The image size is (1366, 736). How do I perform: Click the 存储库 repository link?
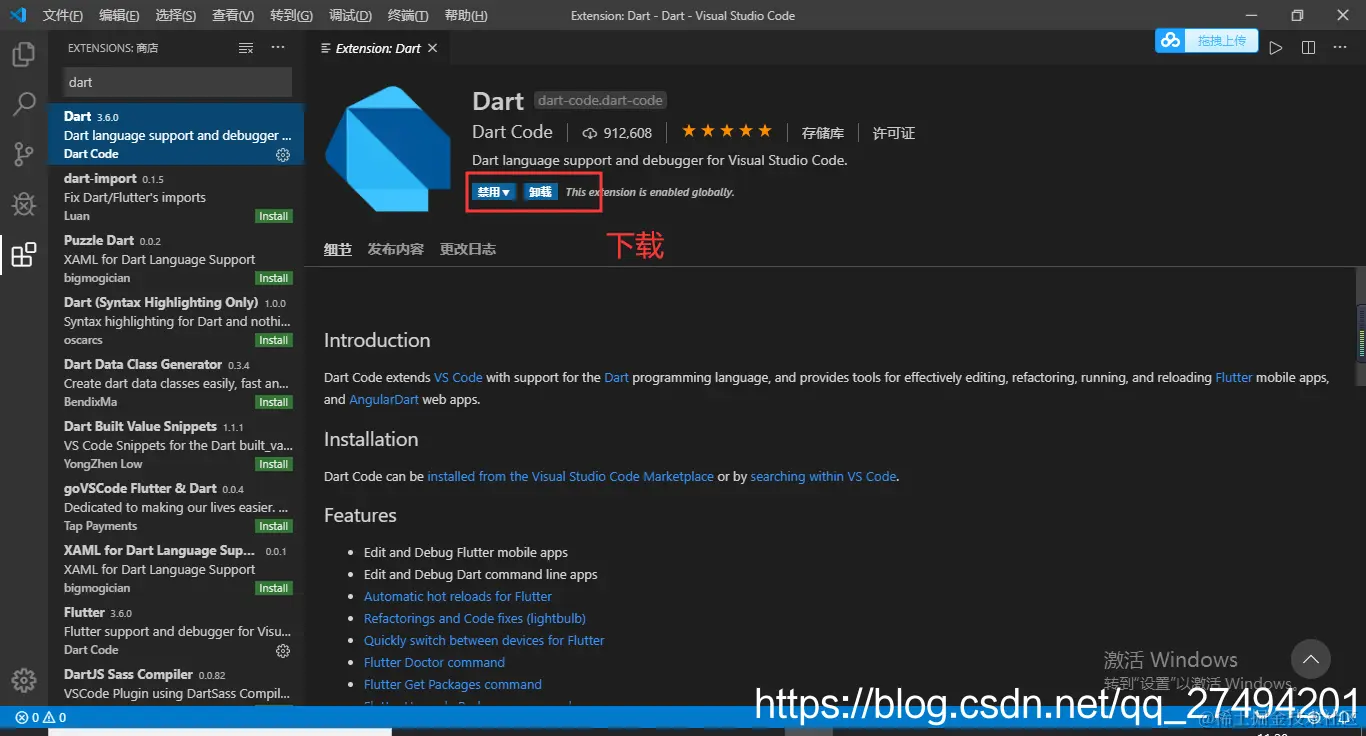click(823, 133)
